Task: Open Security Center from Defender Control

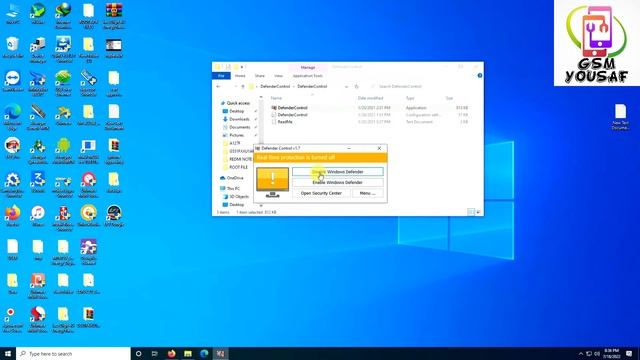Action: (x=321, y=193)
